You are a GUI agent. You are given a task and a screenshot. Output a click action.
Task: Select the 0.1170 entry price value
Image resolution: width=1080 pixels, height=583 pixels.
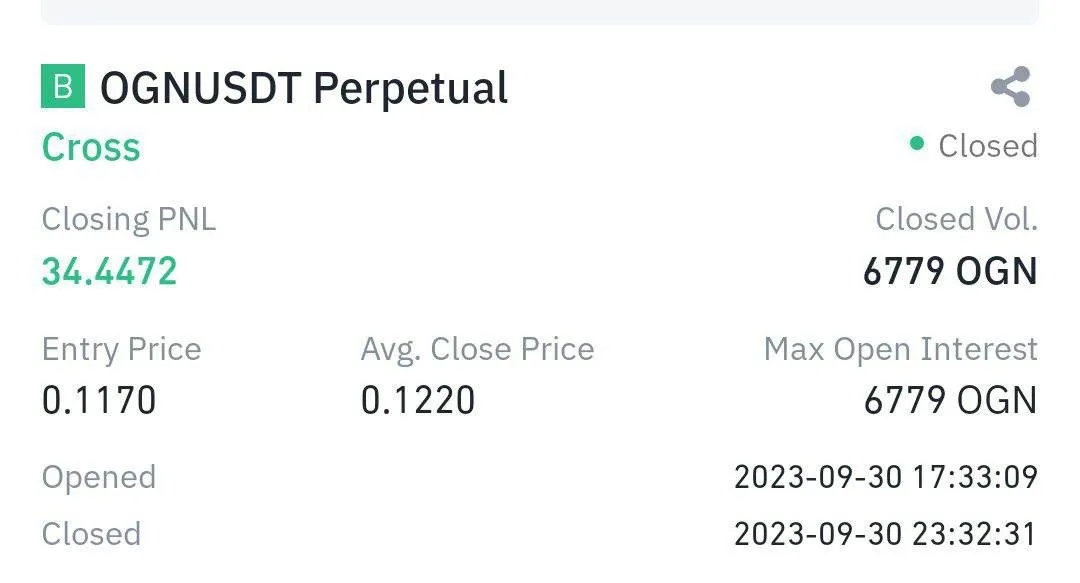click(x=99, y=401)
